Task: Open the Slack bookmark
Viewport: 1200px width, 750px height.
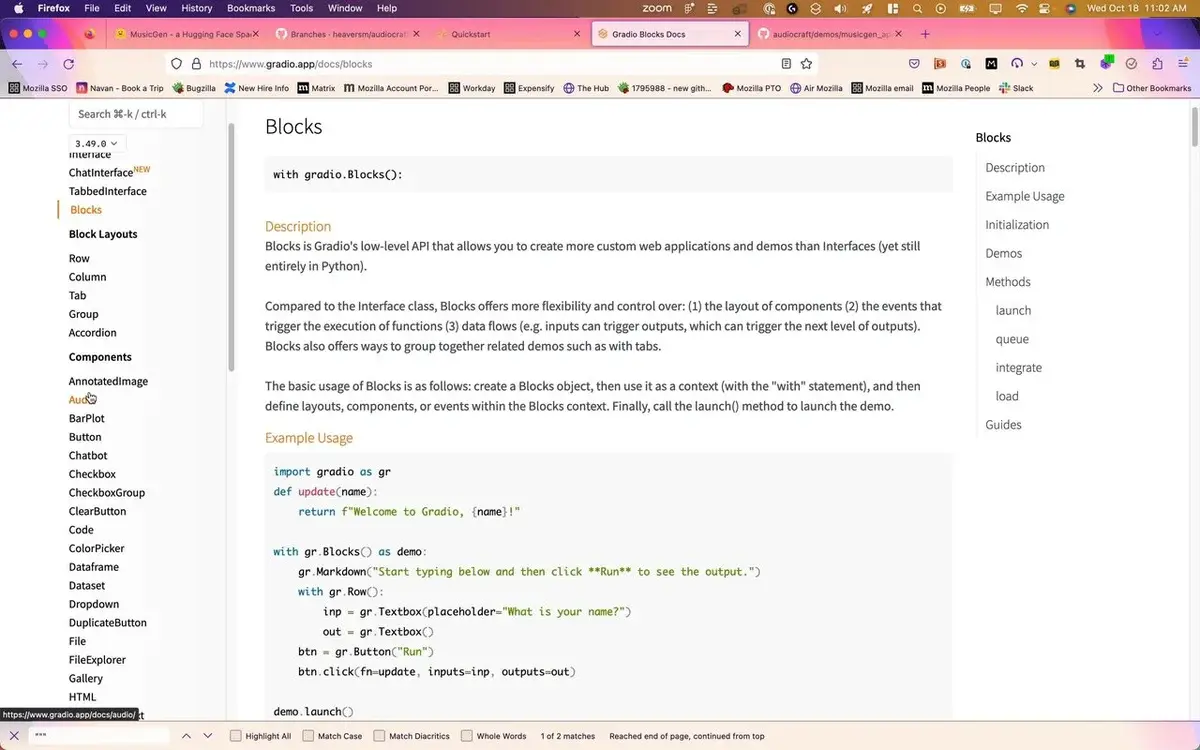Action: (x=1016, y=88)
